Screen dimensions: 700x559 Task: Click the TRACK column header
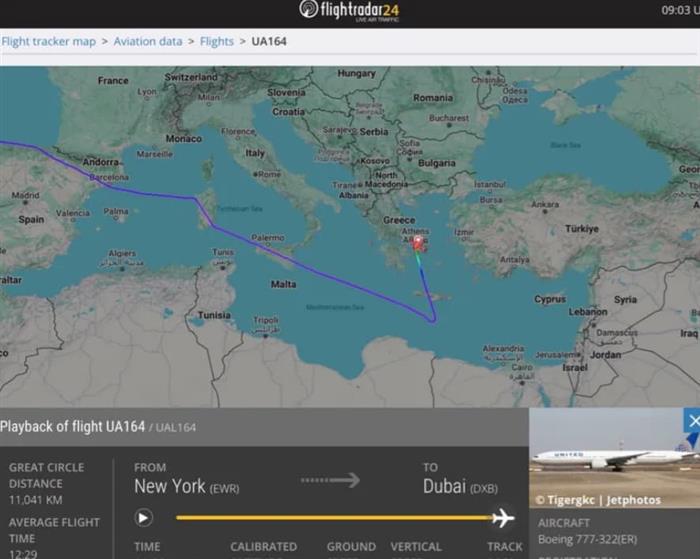coord(505,546)
